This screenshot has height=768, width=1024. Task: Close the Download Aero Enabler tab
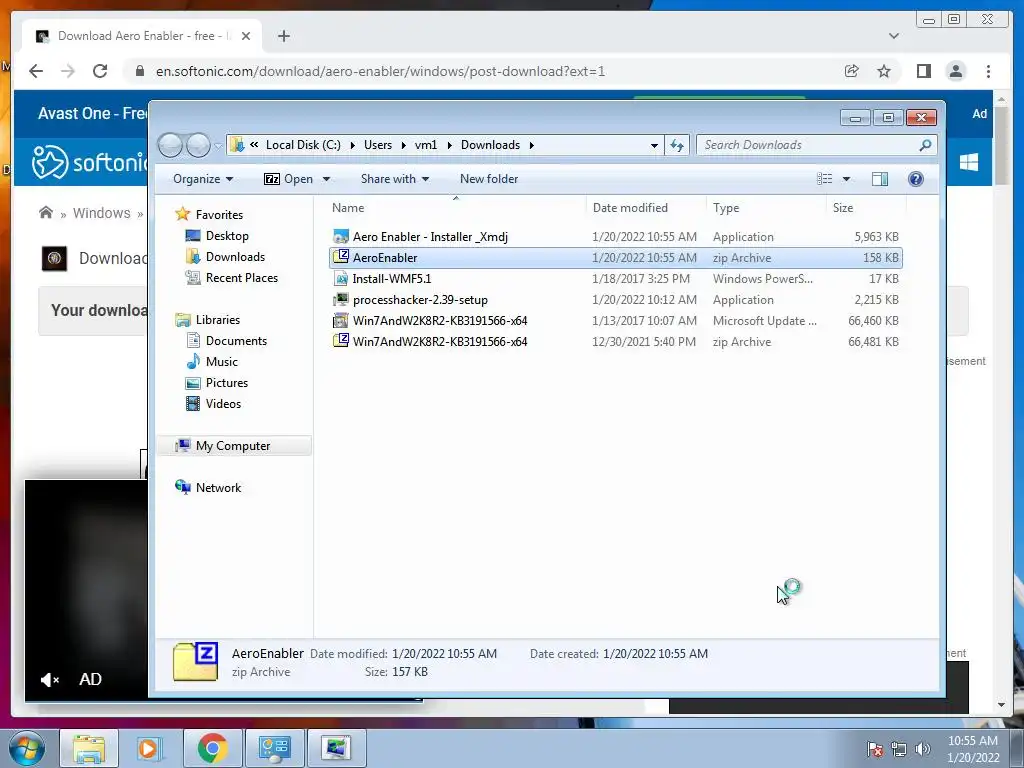(x=246, y=36)
